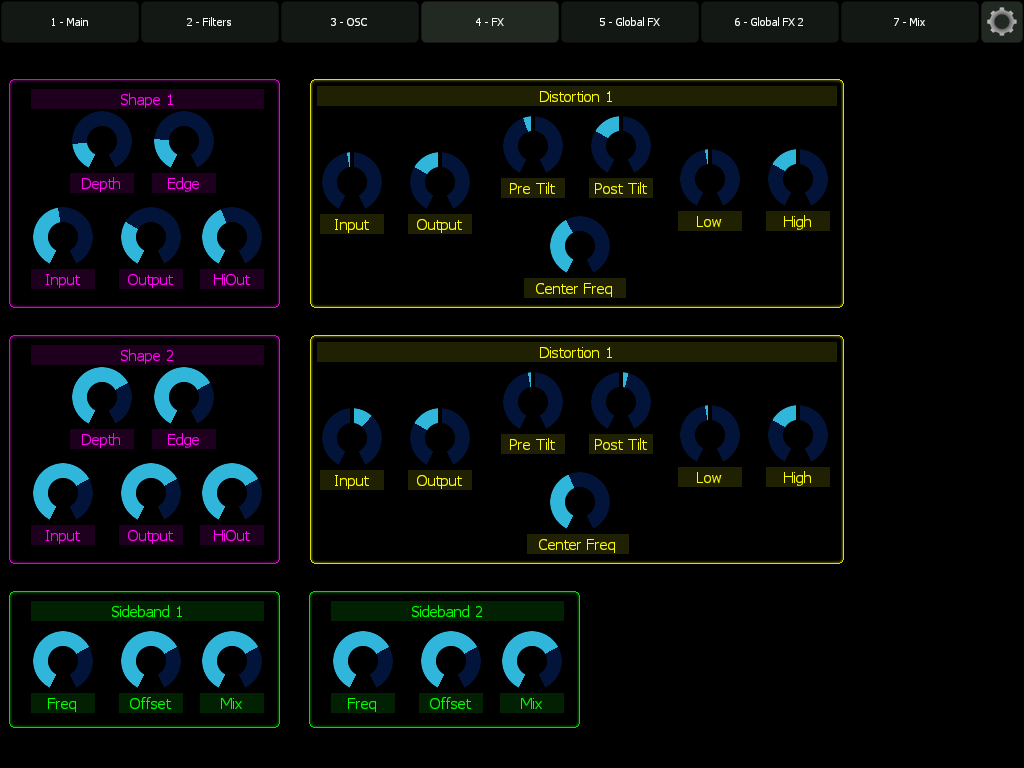Click the Edge label in Shape 2
The height and width of the screenshot is (768, 1024).
(184, 440)
